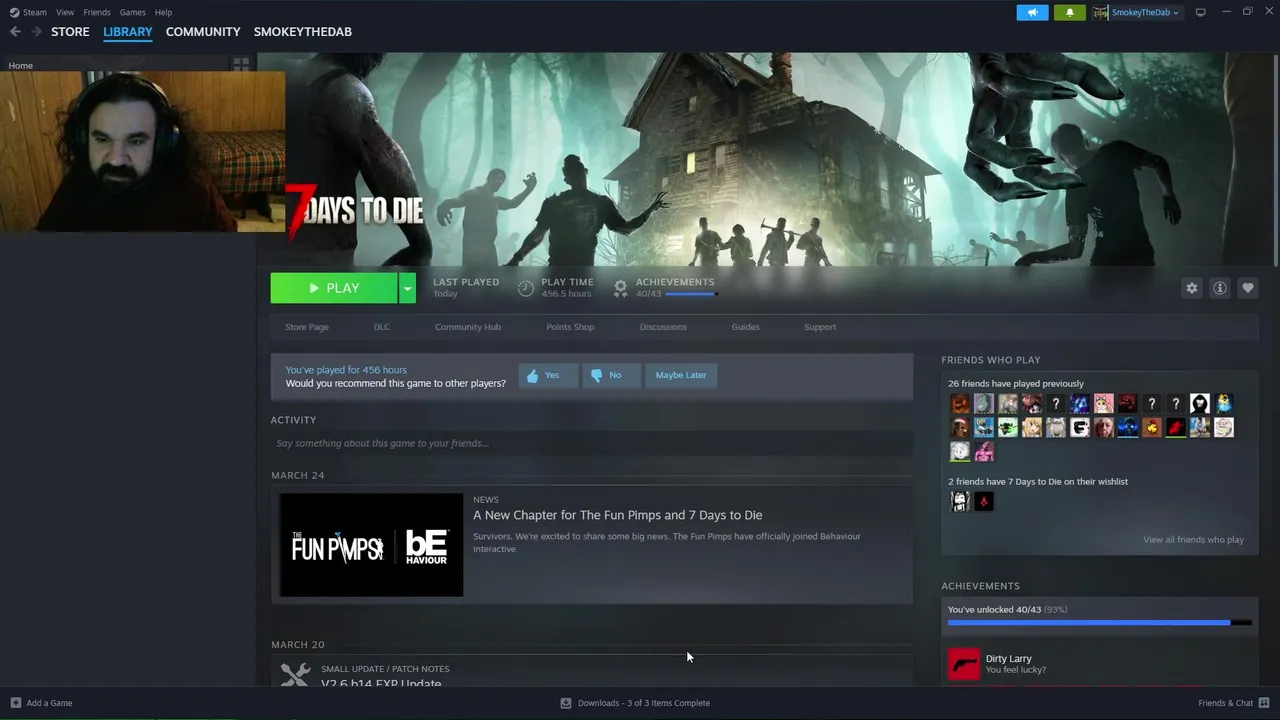Click the Downloads status icon
This screenshot has width=1280, height=720.
tap(566, 703)
